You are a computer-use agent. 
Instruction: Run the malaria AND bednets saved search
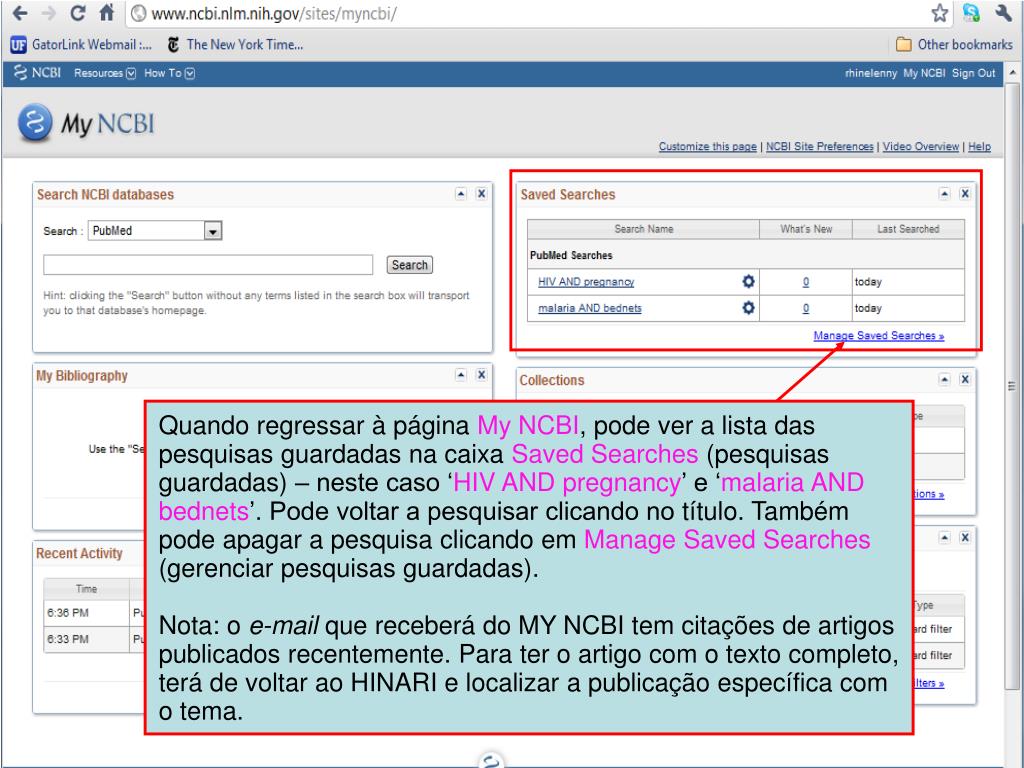click(x=590, y=308)
